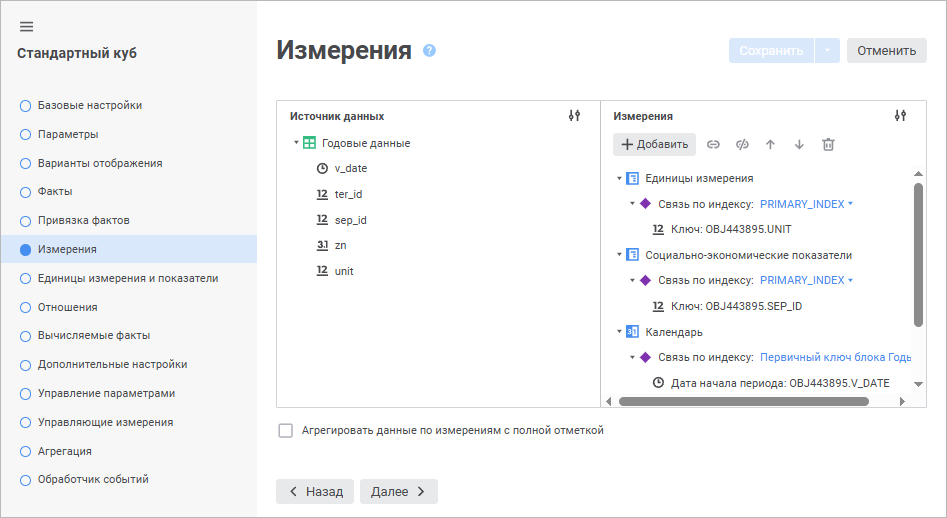The height and width of the screenshot is (518, 947).
Task: Click the Отменить button
Action: point(886,50)
